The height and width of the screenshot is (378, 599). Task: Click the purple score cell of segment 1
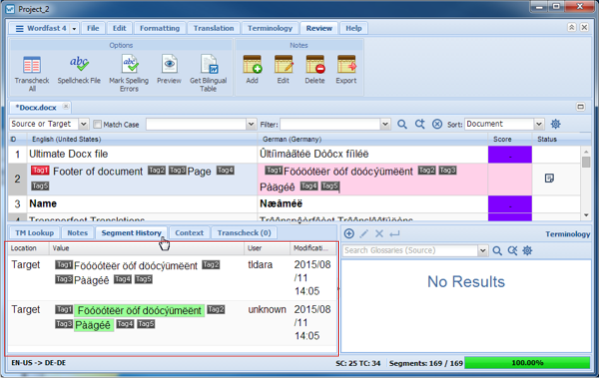(x=510, y=154)
